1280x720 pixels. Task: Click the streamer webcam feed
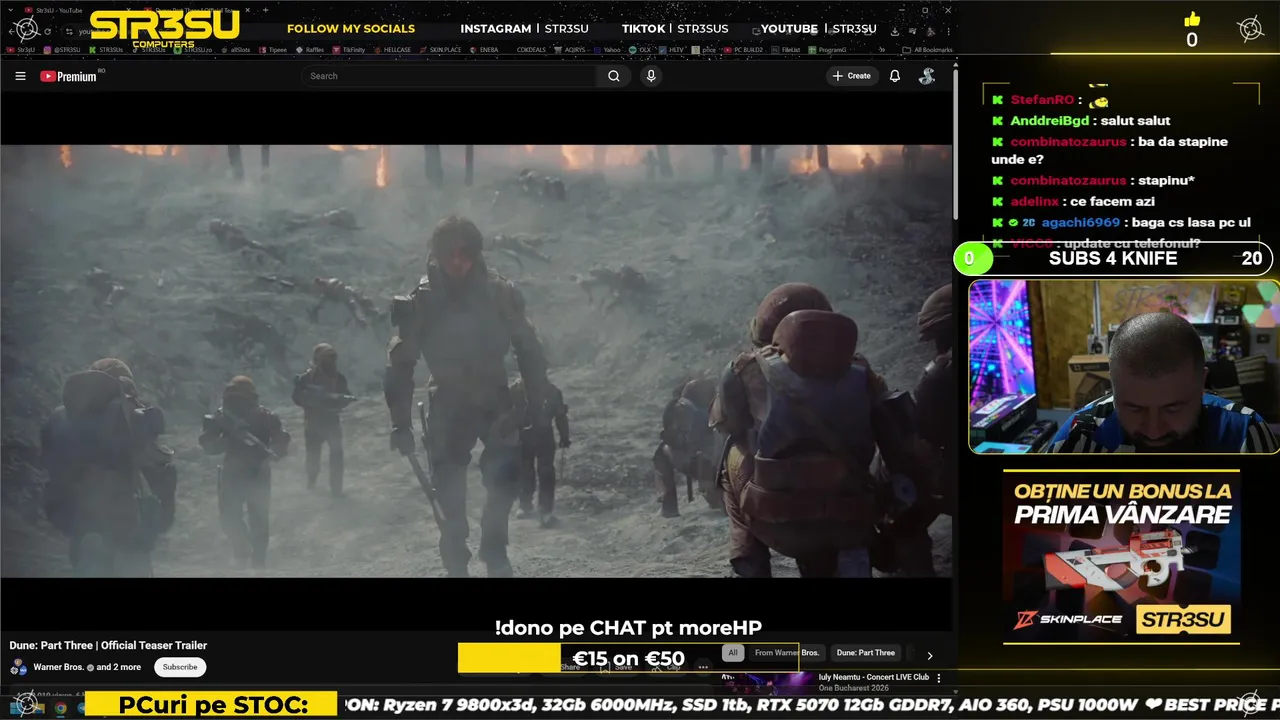pyautogui.click(x=1123, y=367)
